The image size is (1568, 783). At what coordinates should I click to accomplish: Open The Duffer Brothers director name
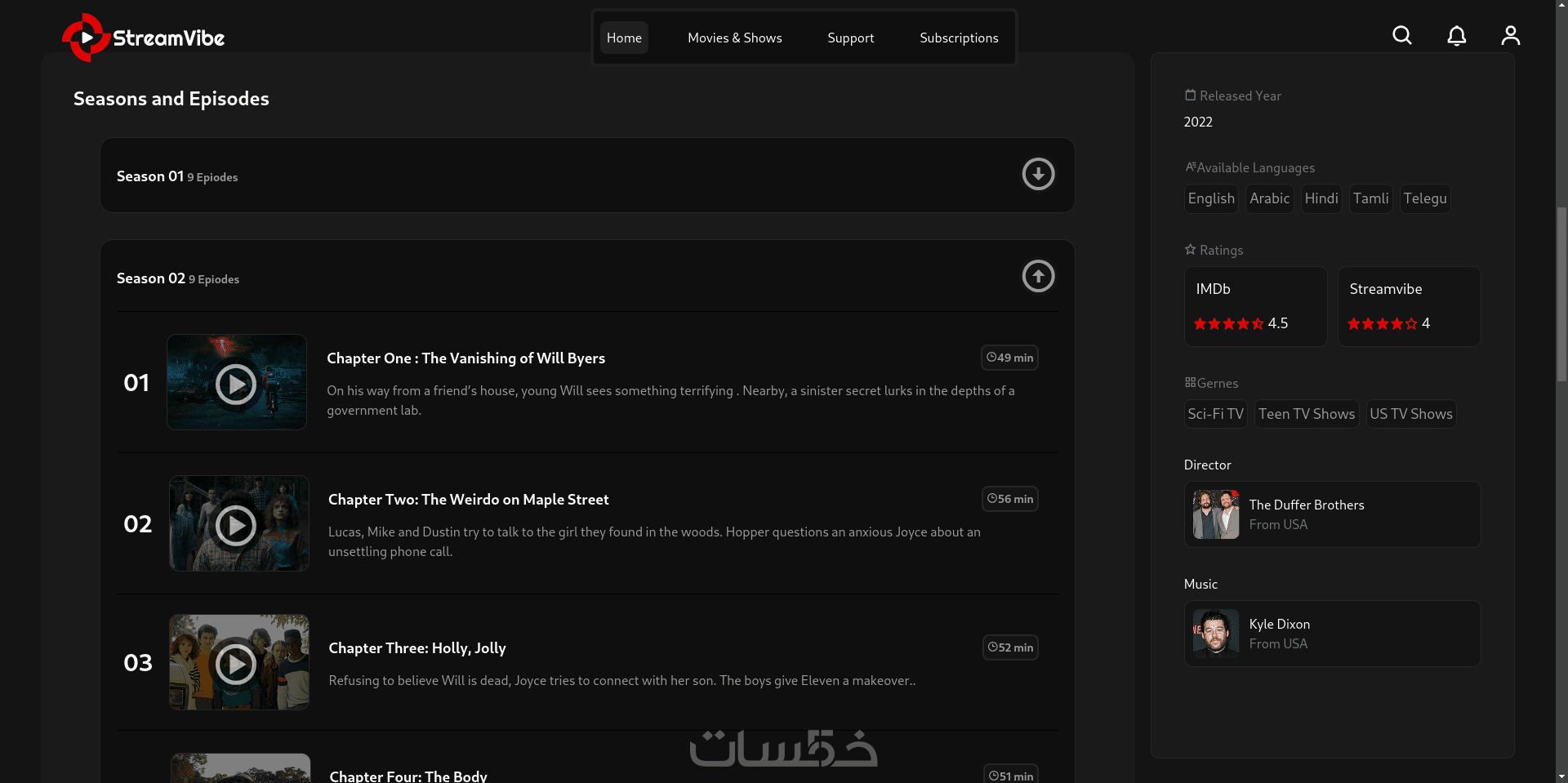[x=1307, y=505]
